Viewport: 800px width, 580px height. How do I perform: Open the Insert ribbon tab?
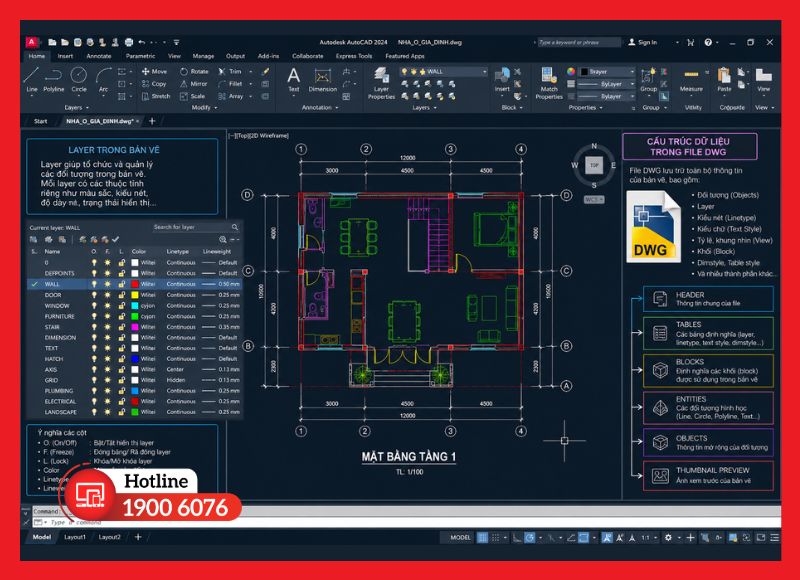[65, 56]
